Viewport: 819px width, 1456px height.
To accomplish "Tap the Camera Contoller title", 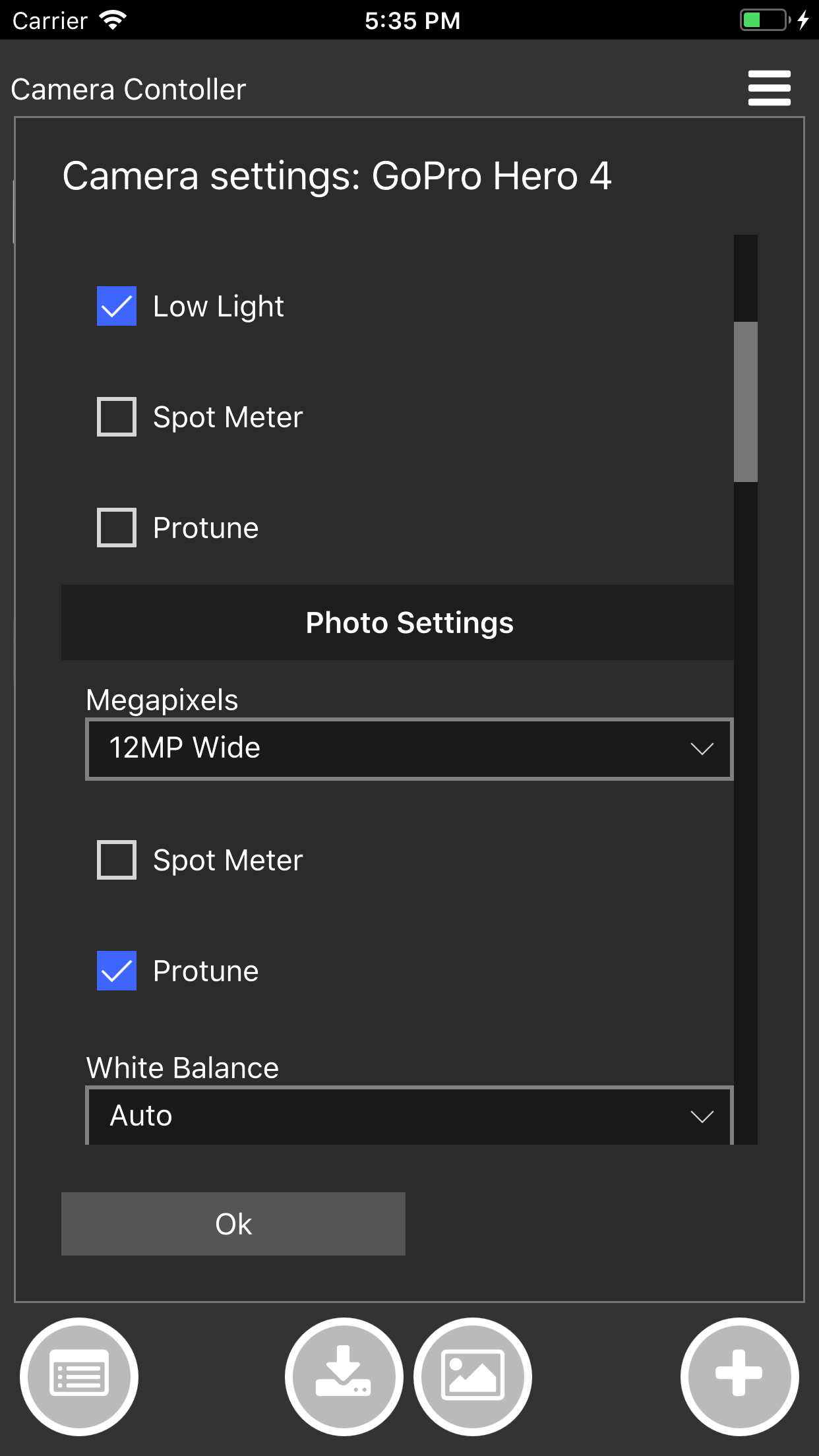I will point(129,89).
